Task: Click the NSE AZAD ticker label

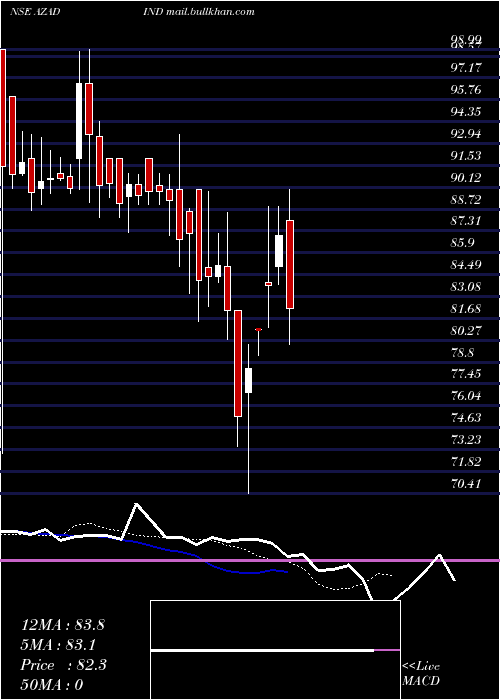Action: click(36, 12)
